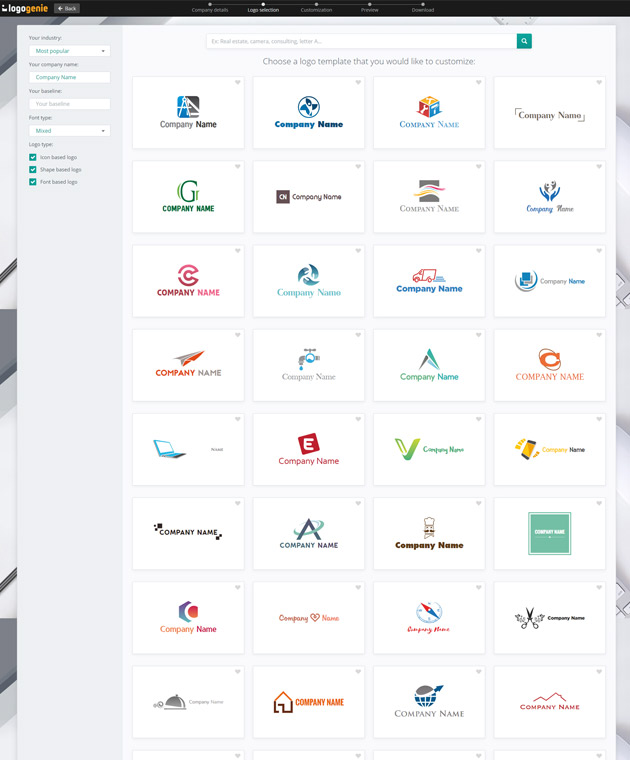The image size is (630, 760).
Task: Favorite the delivery truck logo
Action: click(478, 251)
